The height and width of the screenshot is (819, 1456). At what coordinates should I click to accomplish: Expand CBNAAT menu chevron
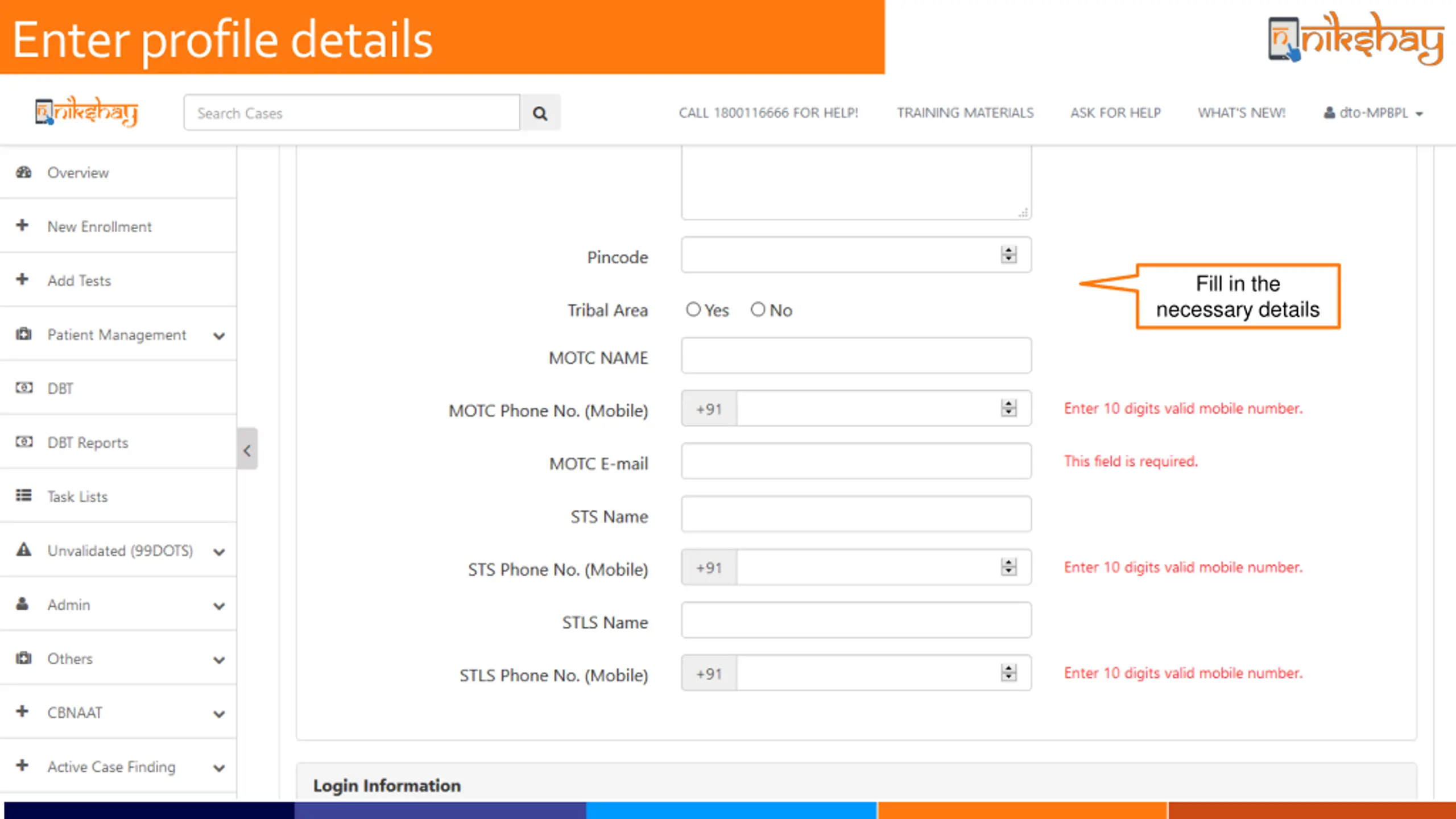[x=219, y=714]
